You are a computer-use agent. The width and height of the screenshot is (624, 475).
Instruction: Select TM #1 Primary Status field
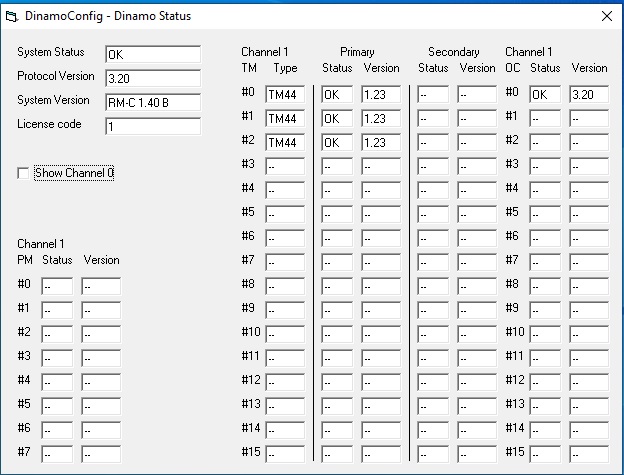pyautogui.click(x=338, y=119)
